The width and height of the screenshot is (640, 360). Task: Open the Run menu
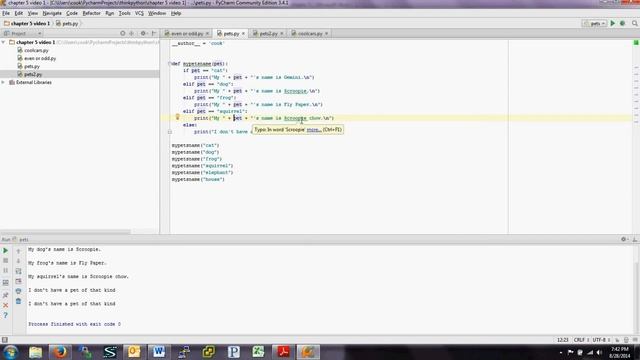click(109, 13)
